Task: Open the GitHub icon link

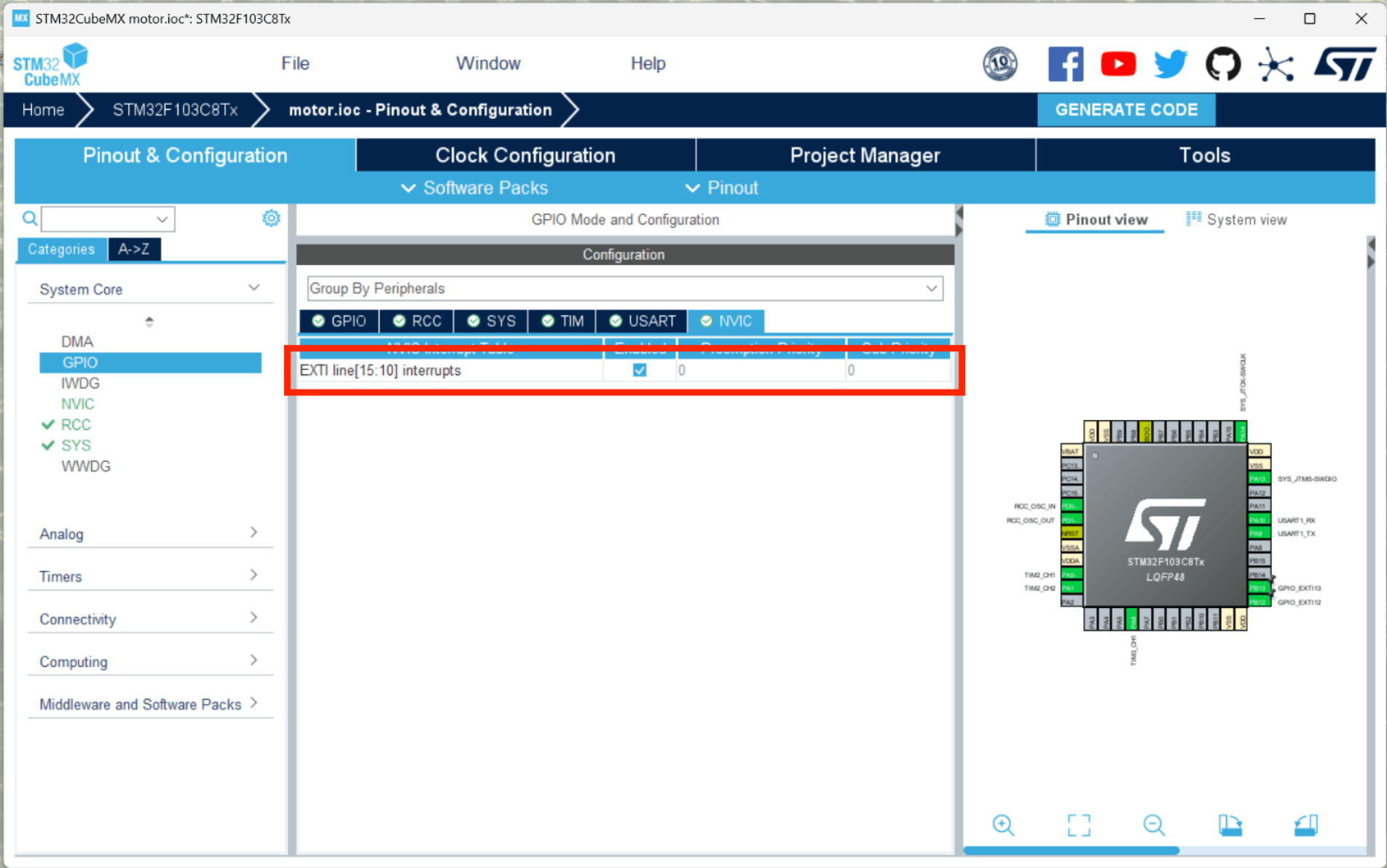Action: [x=1223, y=64]
